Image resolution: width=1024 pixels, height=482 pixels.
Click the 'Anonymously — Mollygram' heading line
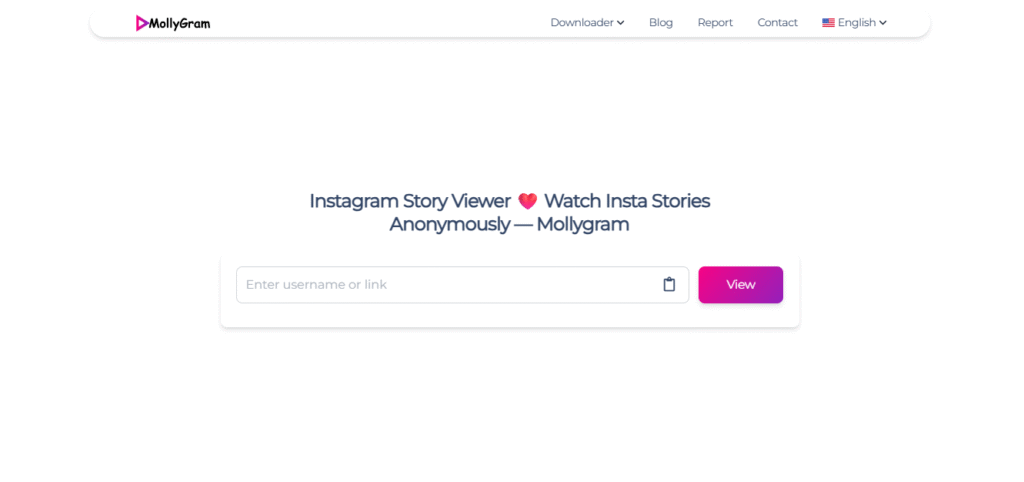(x=509, y=224)
